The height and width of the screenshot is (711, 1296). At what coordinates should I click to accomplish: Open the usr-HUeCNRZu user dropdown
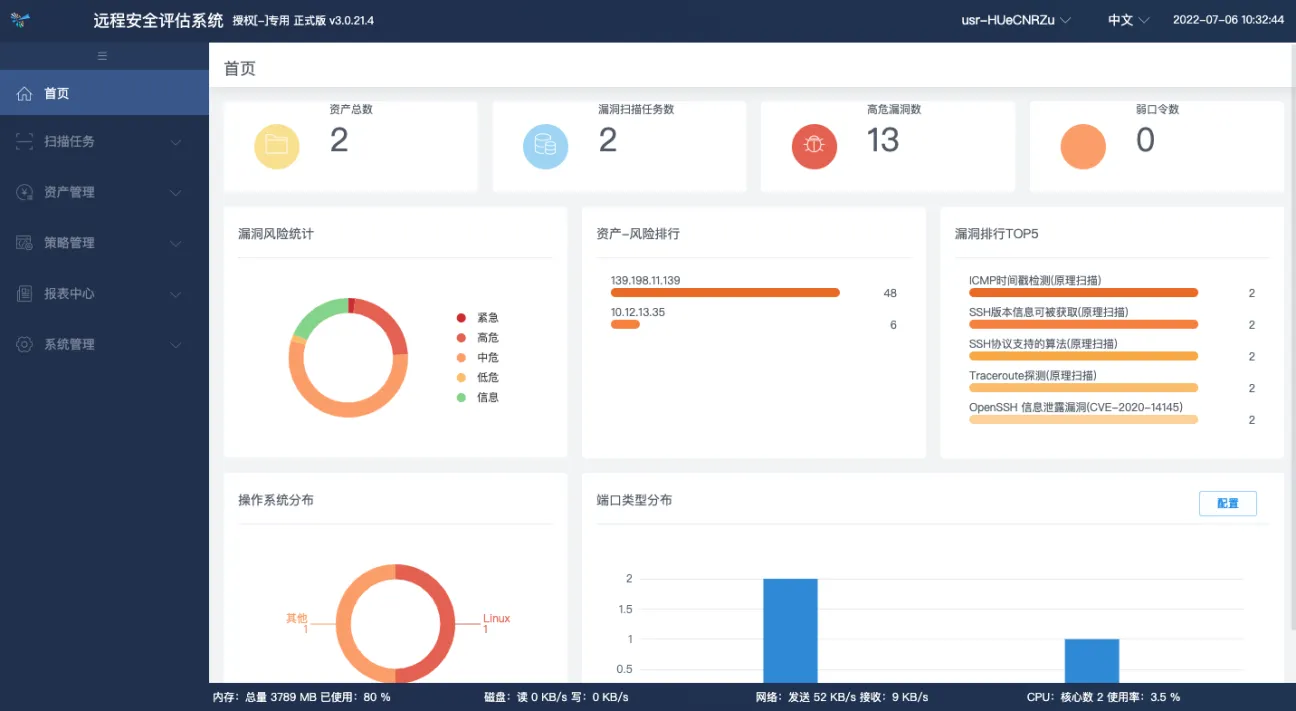(x=1015, y=20)
